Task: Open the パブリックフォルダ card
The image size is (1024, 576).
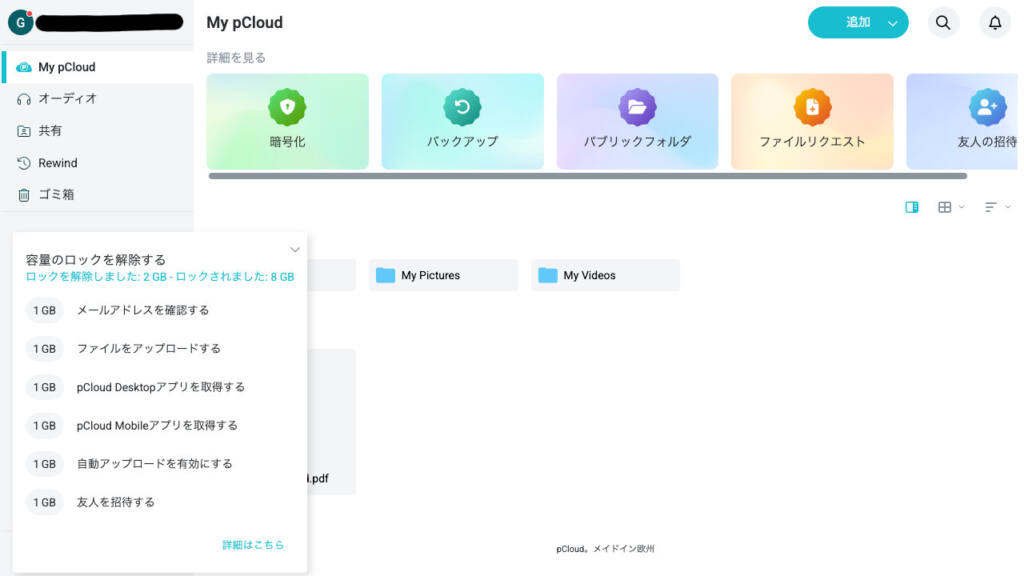Action: pos(637,121)
